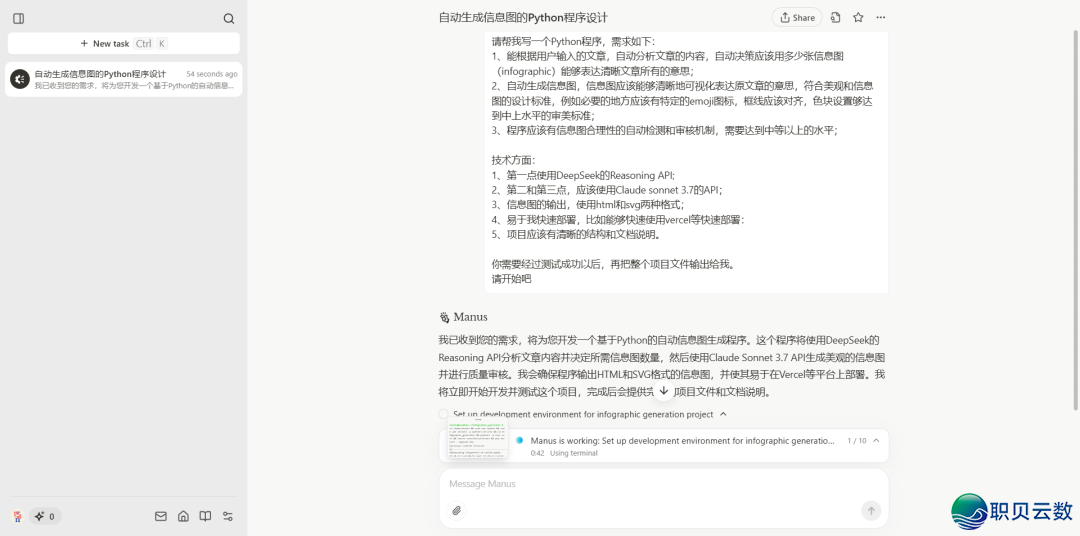Favorite the task with star icon
This screenshot has width=1080, height=536.
(x=858, y=18)
